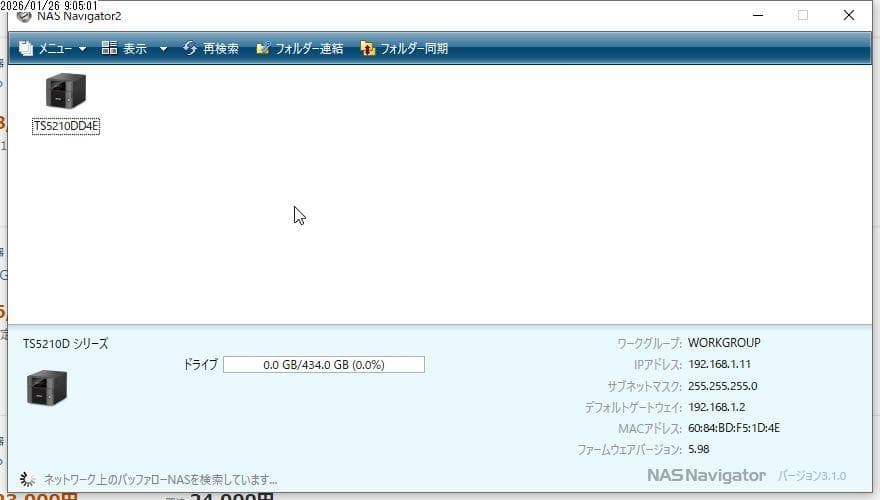The width and height of the screenshot is (880, 500).
Task: Click the drive usage bar 0.0 GB/434.0 GB
Action: coord(324,365)
